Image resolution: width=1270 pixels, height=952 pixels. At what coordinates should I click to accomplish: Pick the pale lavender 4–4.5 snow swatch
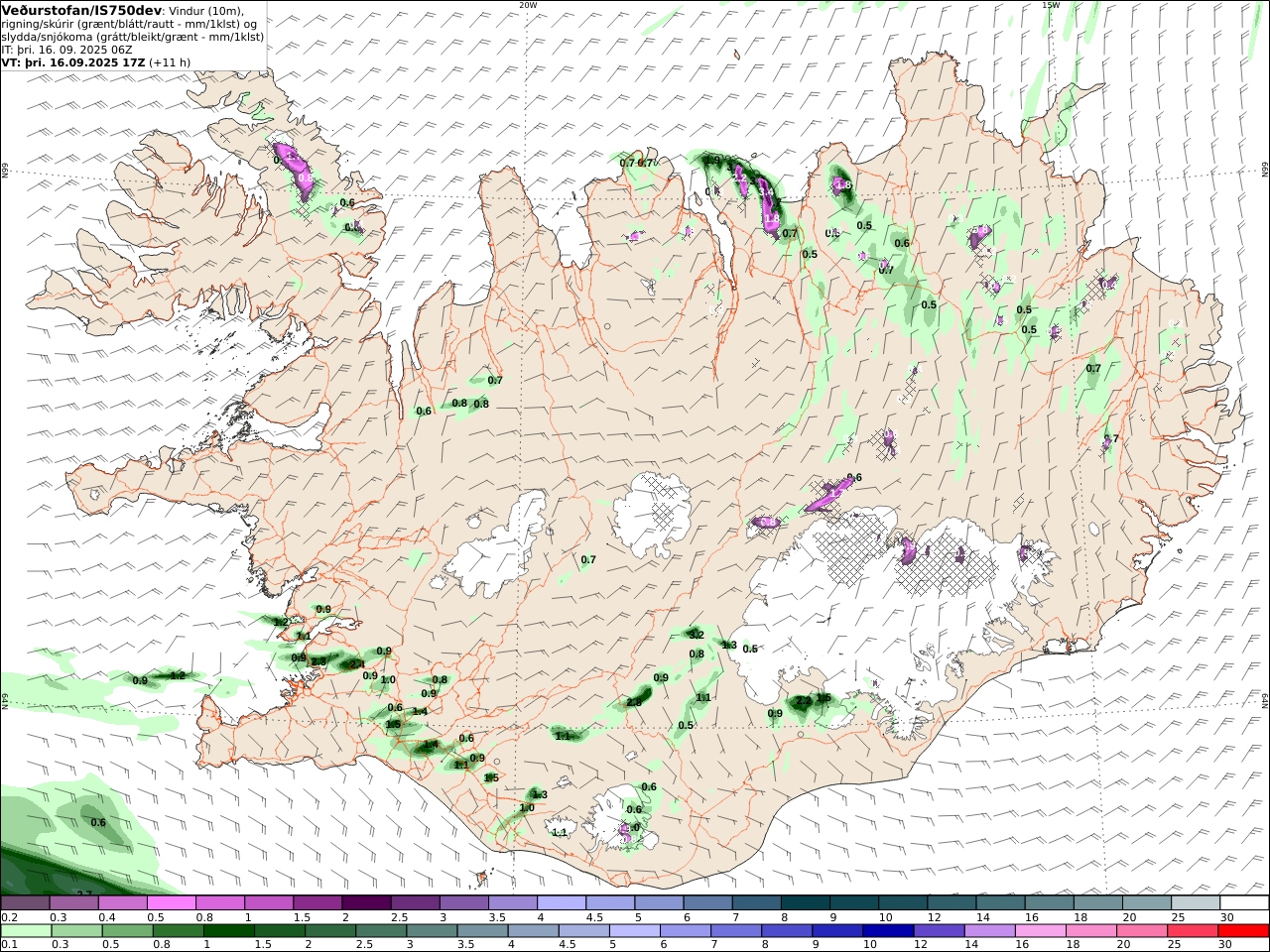pyautogui.click(x=561, y=902)
